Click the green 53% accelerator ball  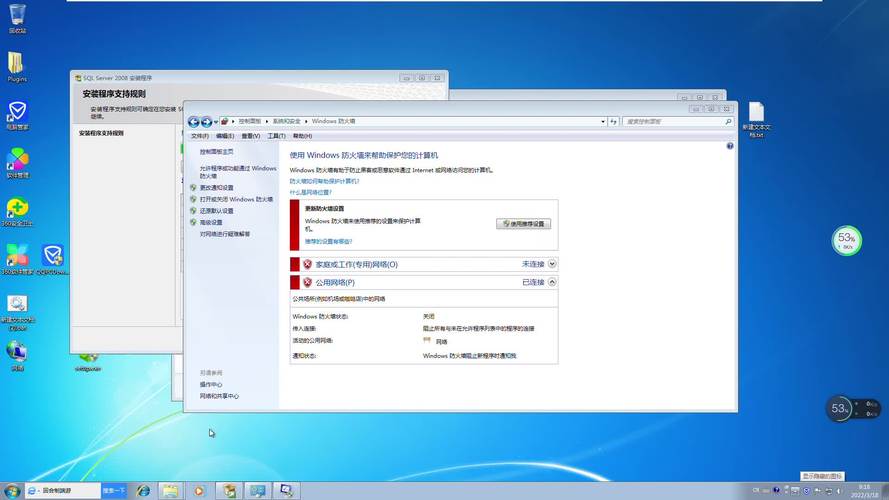[x=846, y=241]
